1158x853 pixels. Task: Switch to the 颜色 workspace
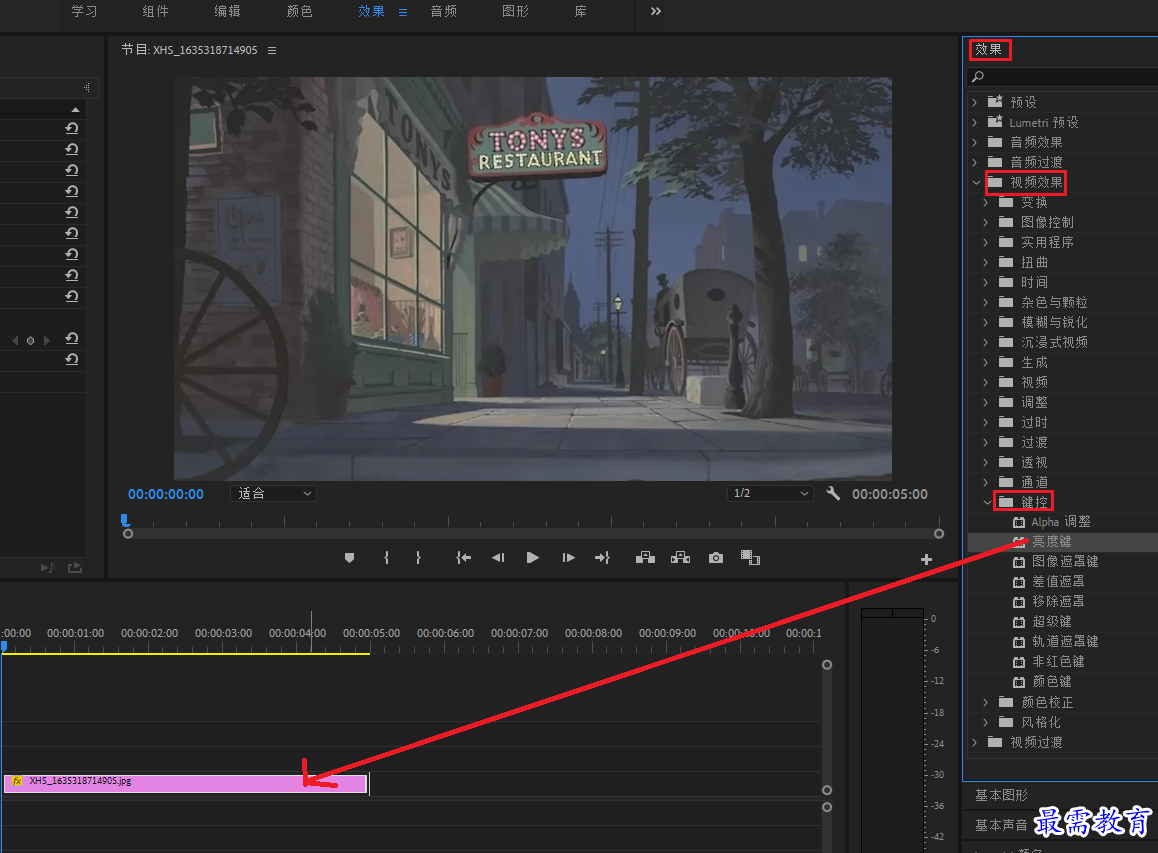pos(299,11)
